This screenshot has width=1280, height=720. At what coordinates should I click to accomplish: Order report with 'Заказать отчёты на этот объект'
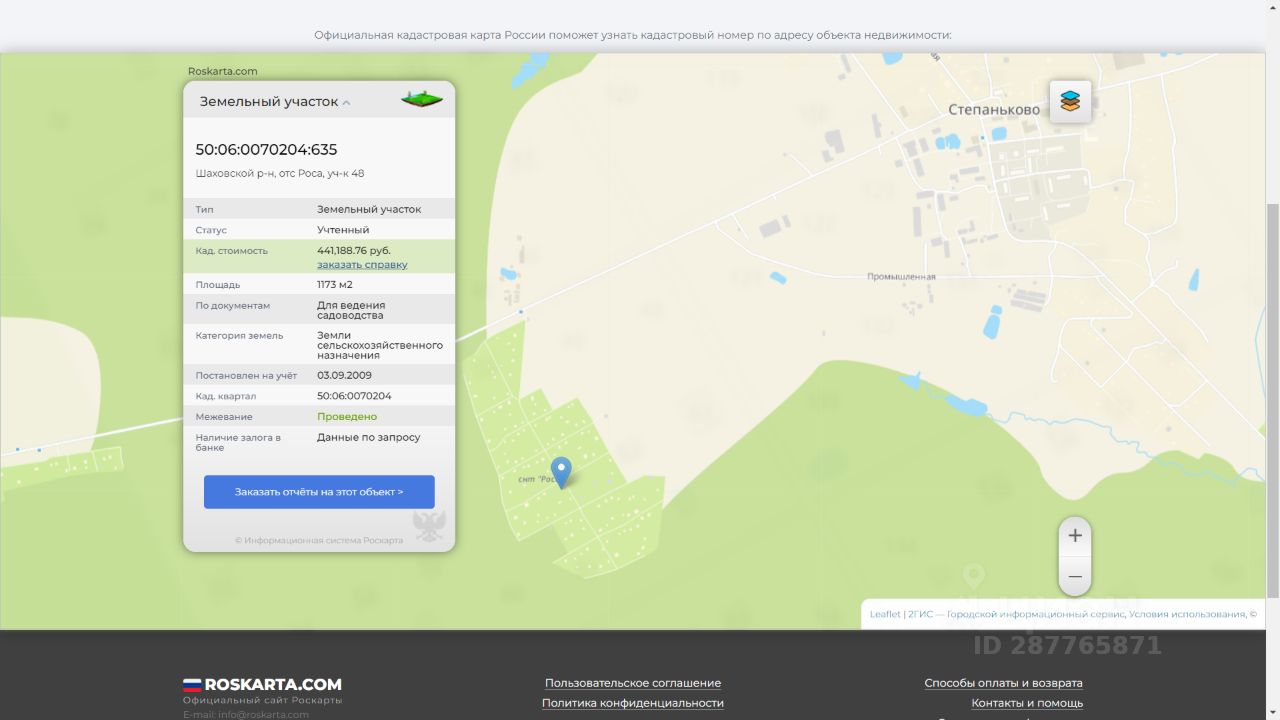coord(319,492)
